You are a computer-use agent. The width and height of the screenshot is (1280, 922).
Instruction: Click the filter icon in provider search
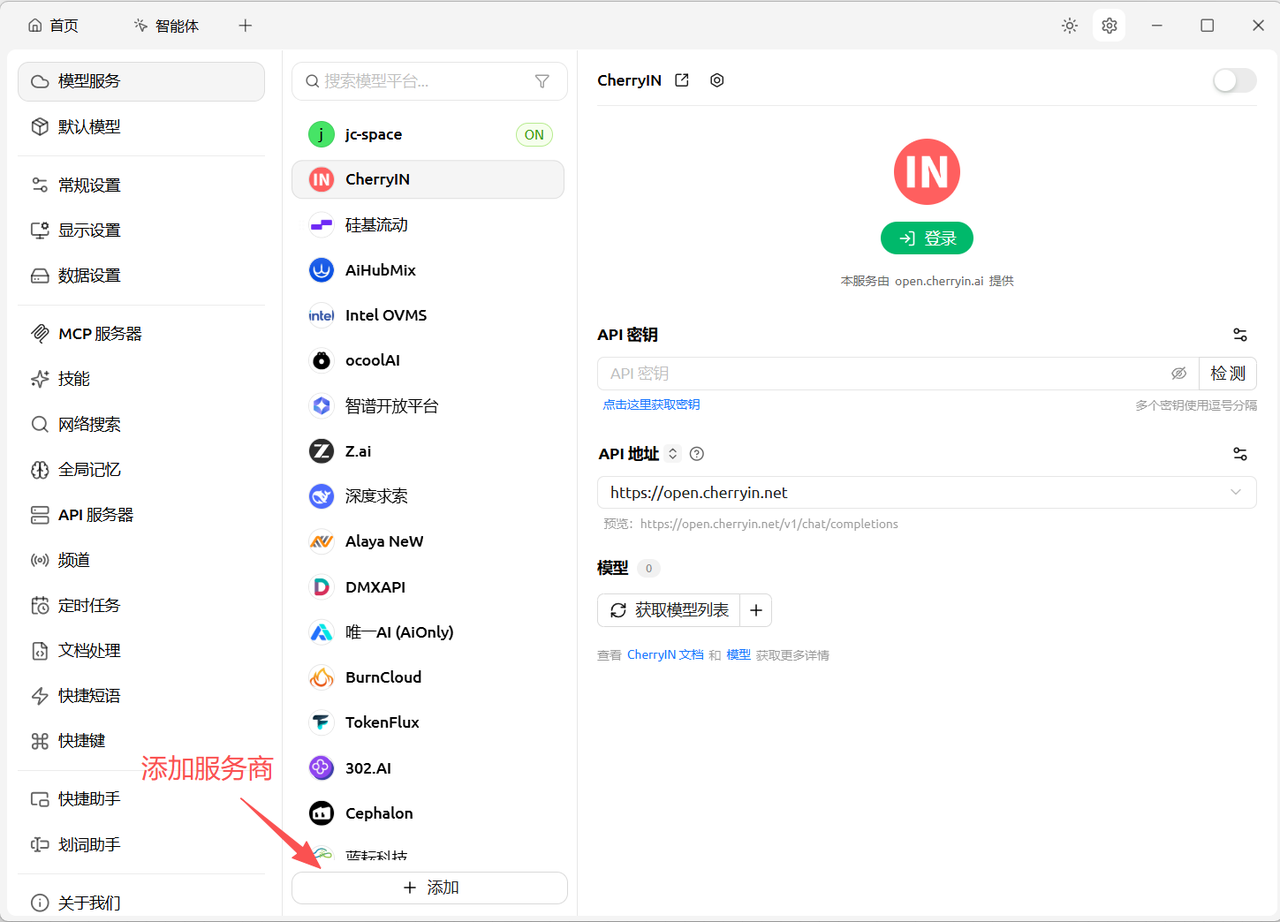[x=542, y=81]
